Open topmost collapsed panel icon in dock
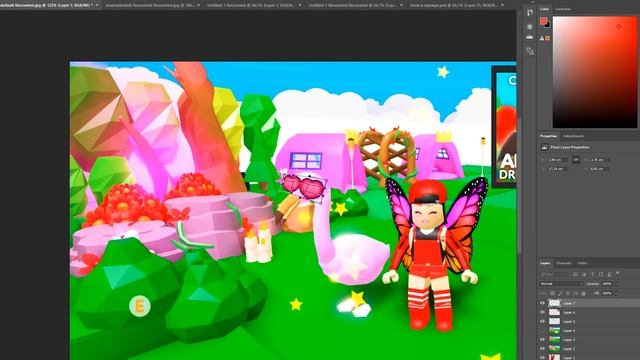This screenshot has width=640, height=360. click(530, 12)
